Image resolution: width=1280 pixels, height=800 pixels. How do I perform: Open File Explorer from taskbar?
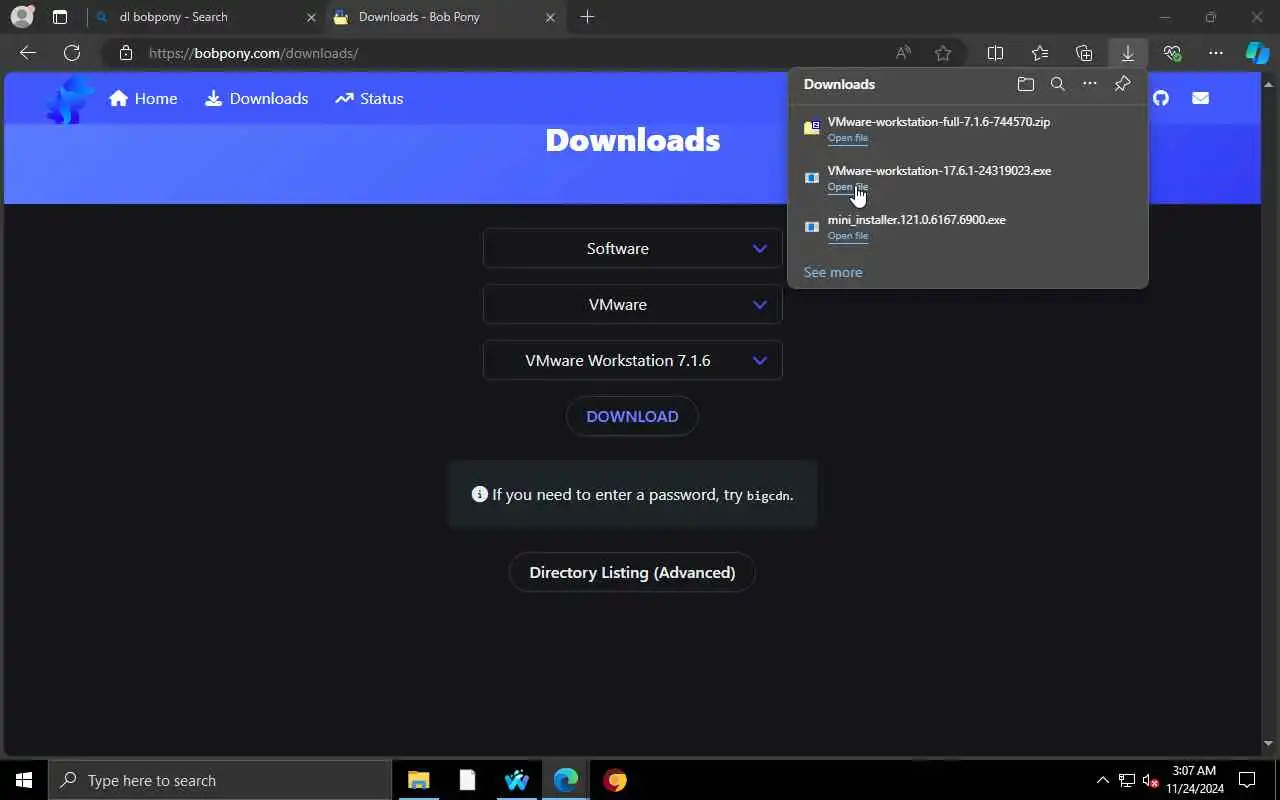tap(419, 780)
